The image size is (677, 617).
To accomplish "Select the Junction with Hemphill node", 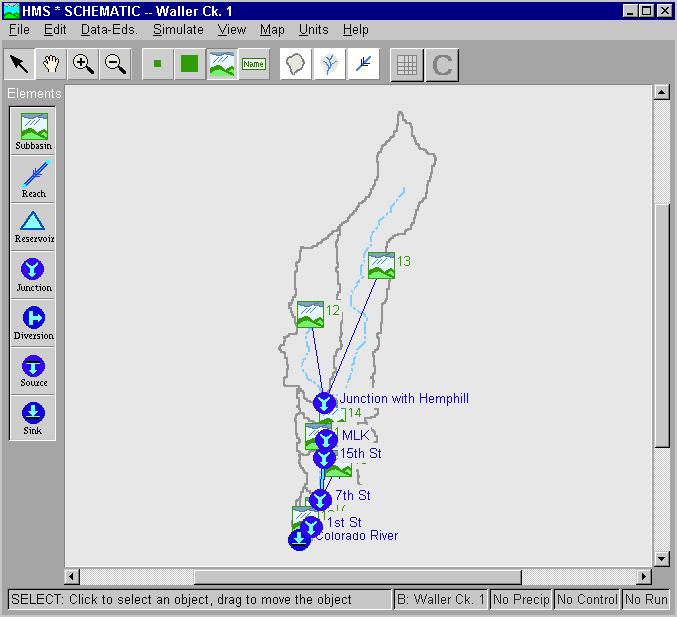I will coord(325,403).
